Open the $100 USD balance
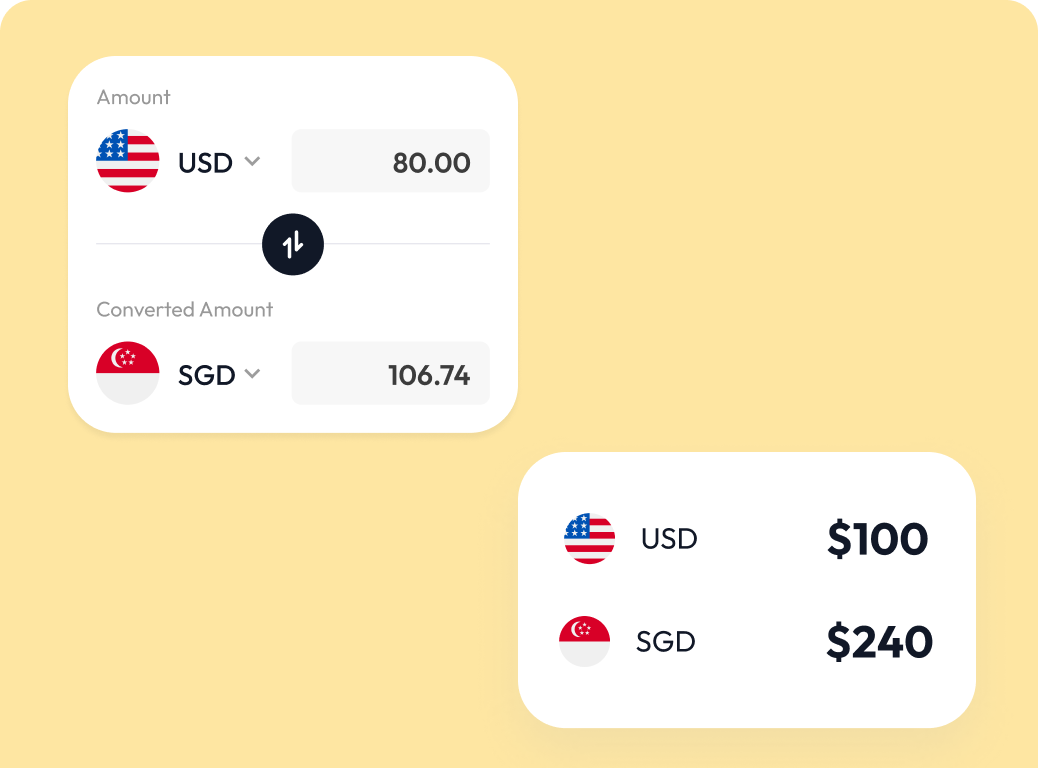The image size is (1038, 768). [x=877, y=540]
